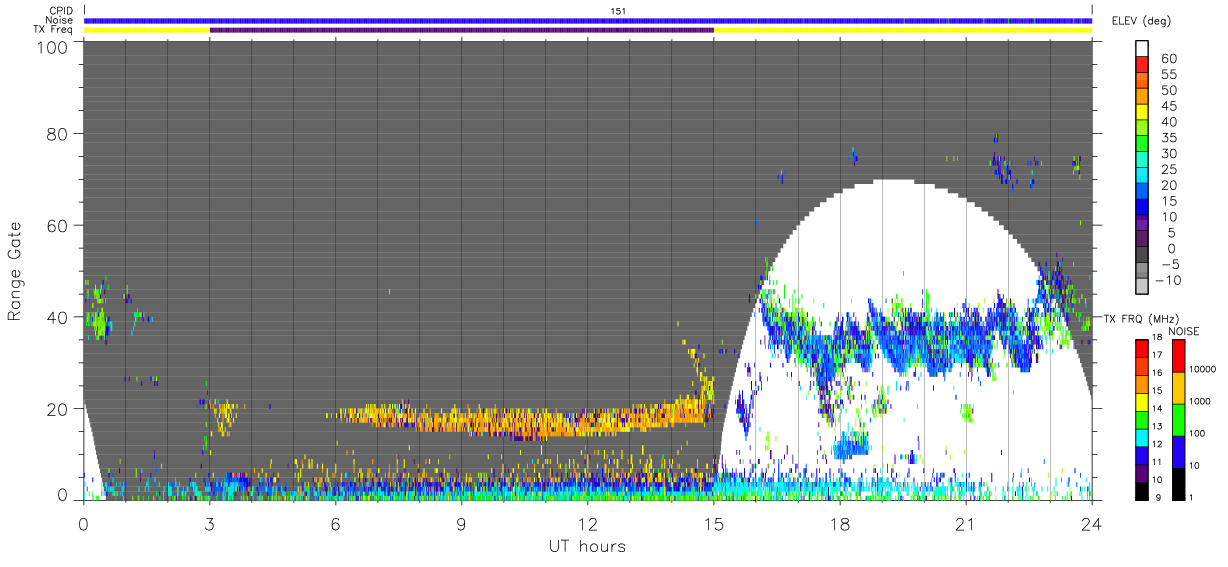
Task: Click the NOISE legend title
Action: [1185, 331]
